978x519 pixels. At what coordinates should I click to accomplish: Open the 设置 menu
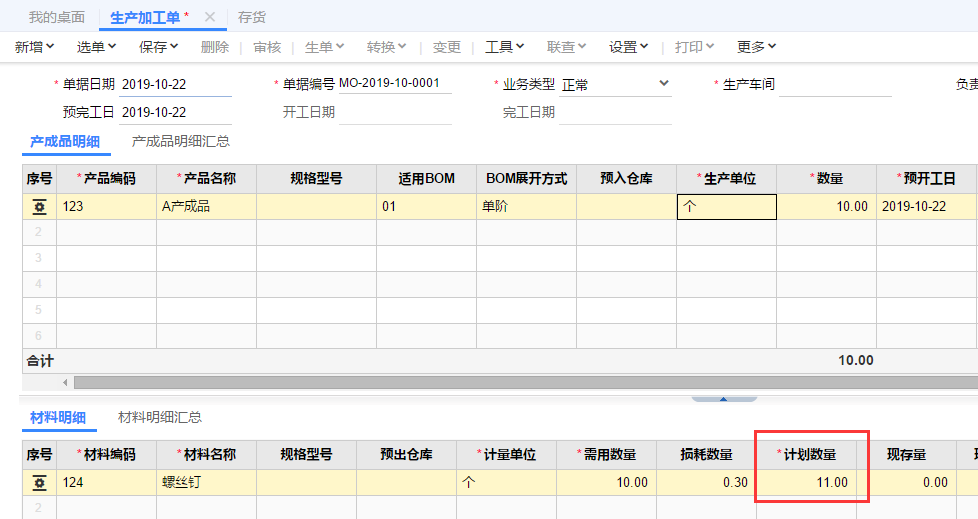click(629, 47)
